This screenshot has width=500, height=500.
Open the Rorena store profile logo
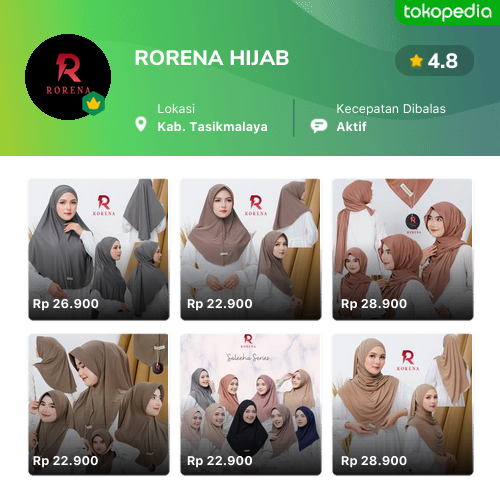pyautogui.click(x=68, y=77)
